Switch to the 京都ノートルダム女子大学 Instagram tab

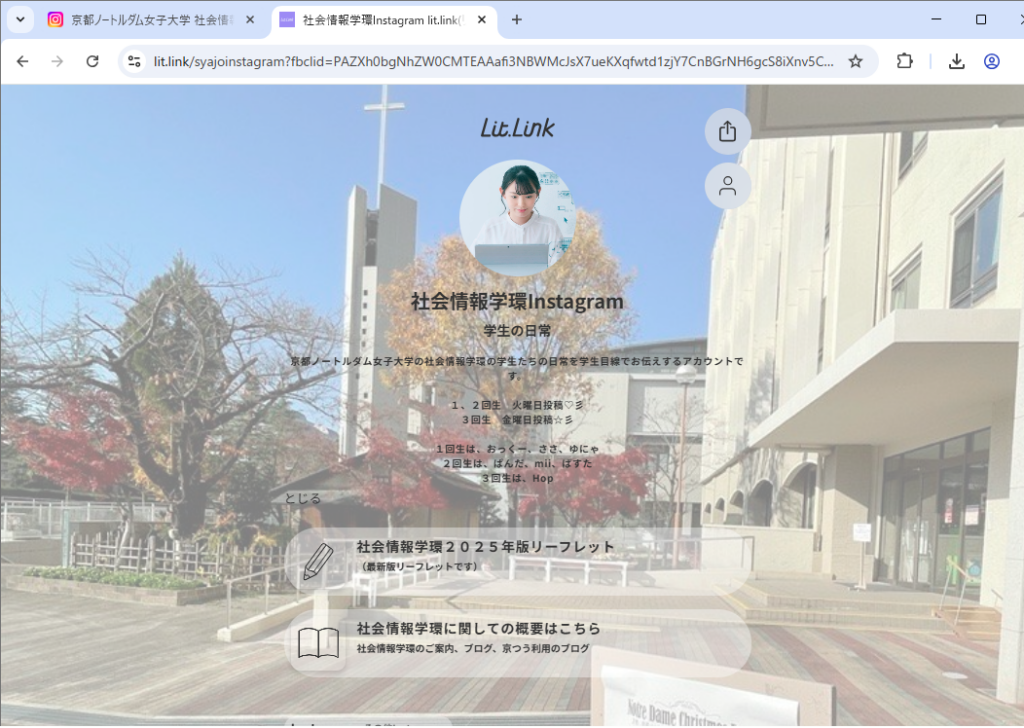(150, 20)
